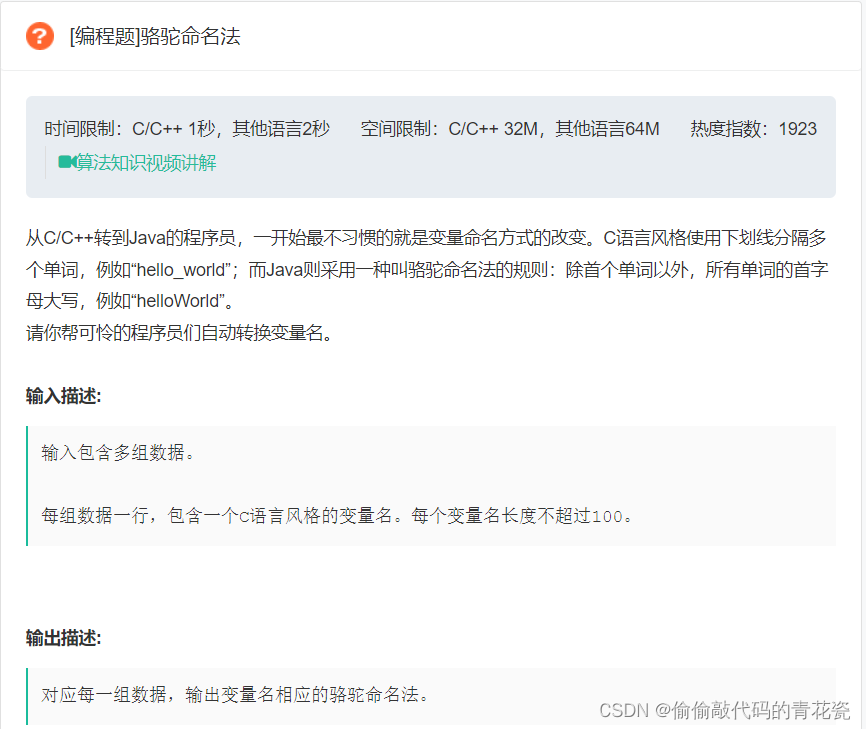866x729 pixels.
Task: Click the line 对应每一组数据，输出变量名相应的骆驼命名法。
Action: click(x=235, y=695)
